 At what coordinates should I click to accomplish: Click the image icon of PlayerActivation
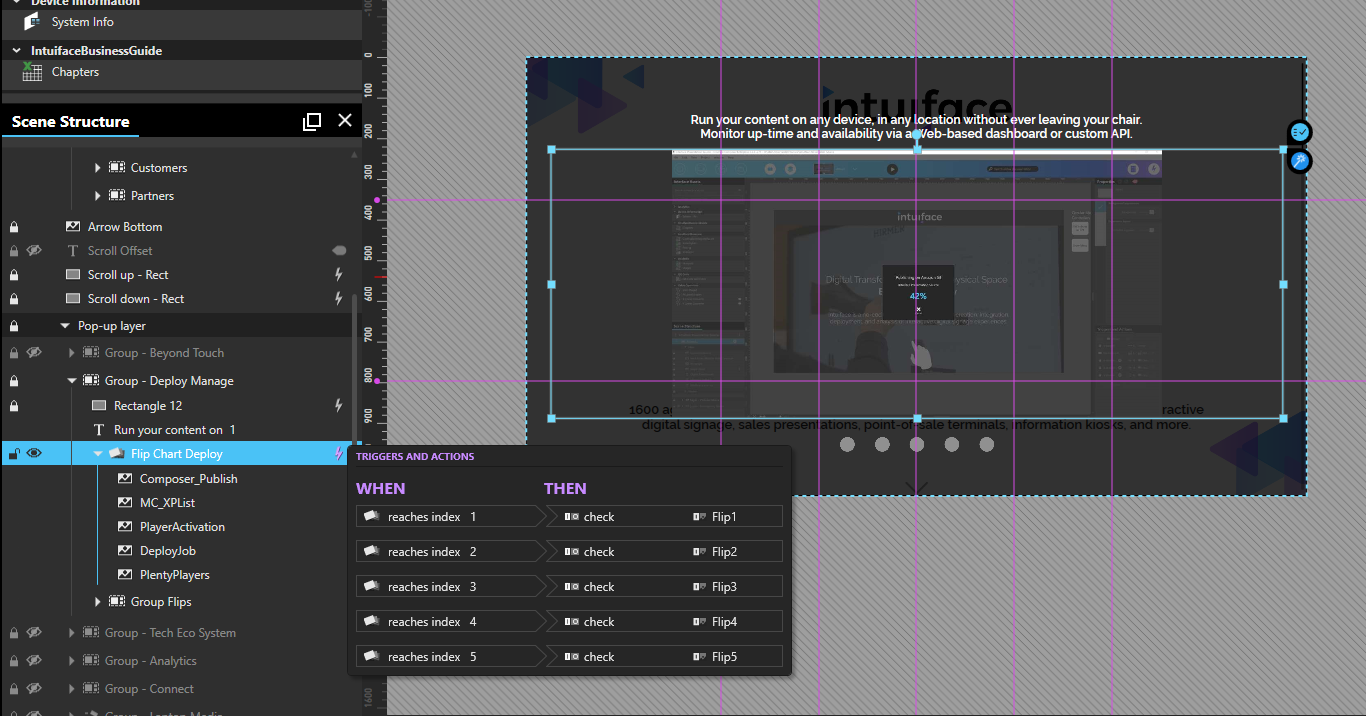125,526
